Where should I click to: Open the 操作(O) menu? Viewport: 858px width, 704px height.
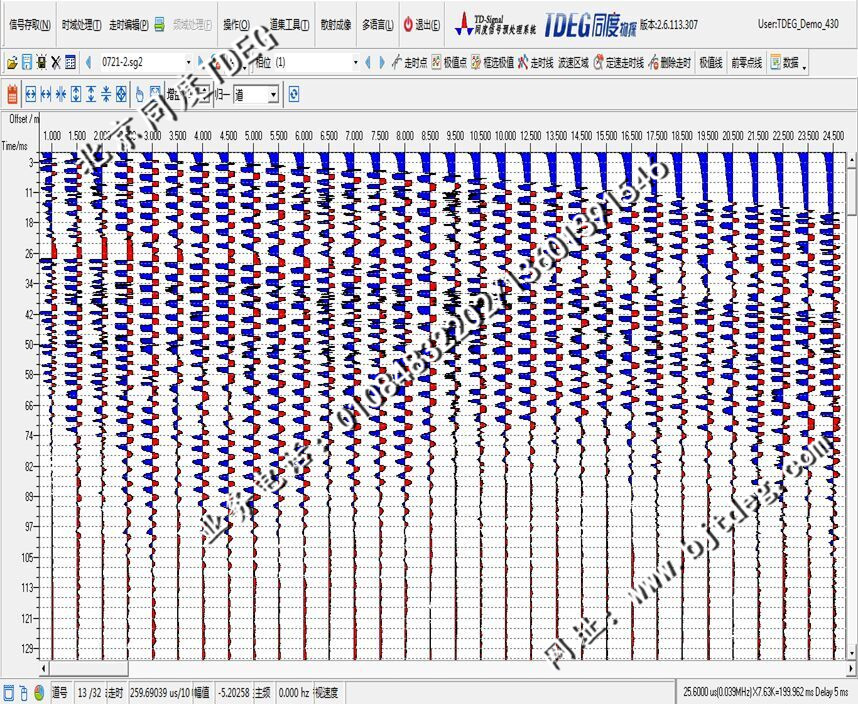point(236,25)
